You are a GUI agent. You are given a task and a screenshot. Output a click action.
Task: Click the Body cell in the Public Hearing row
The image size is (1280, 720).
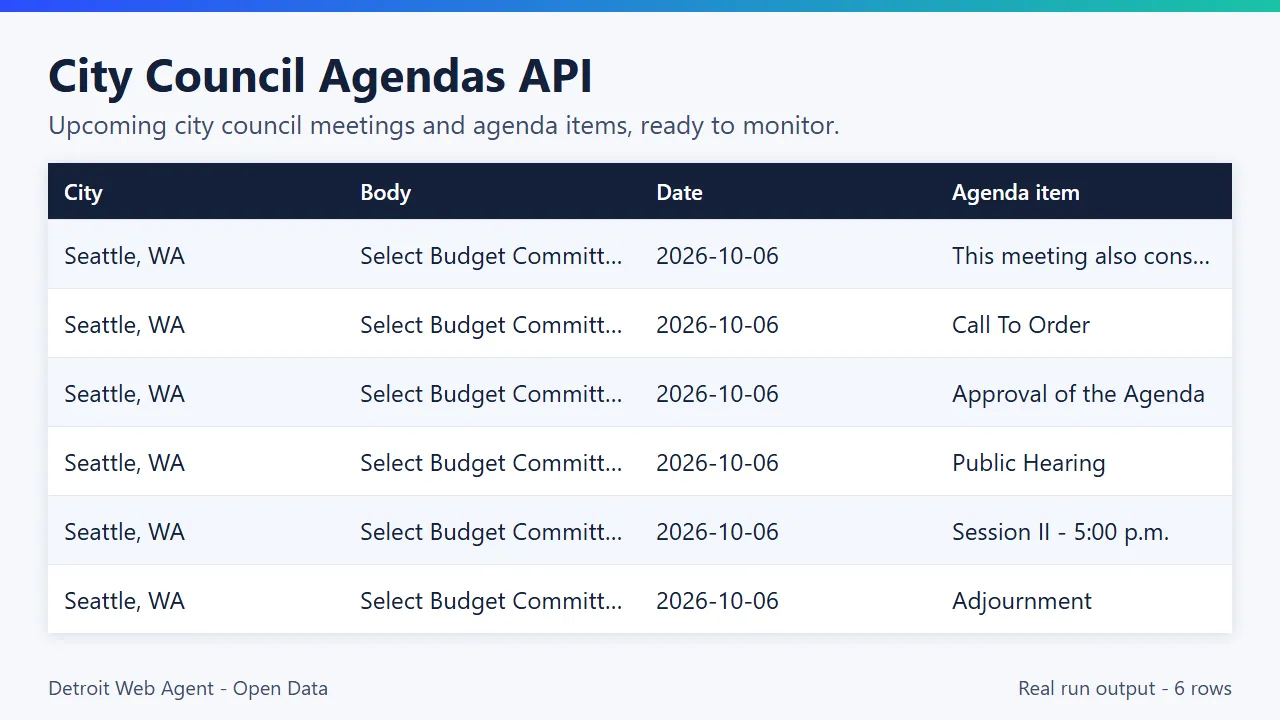[x=491, y=462]
